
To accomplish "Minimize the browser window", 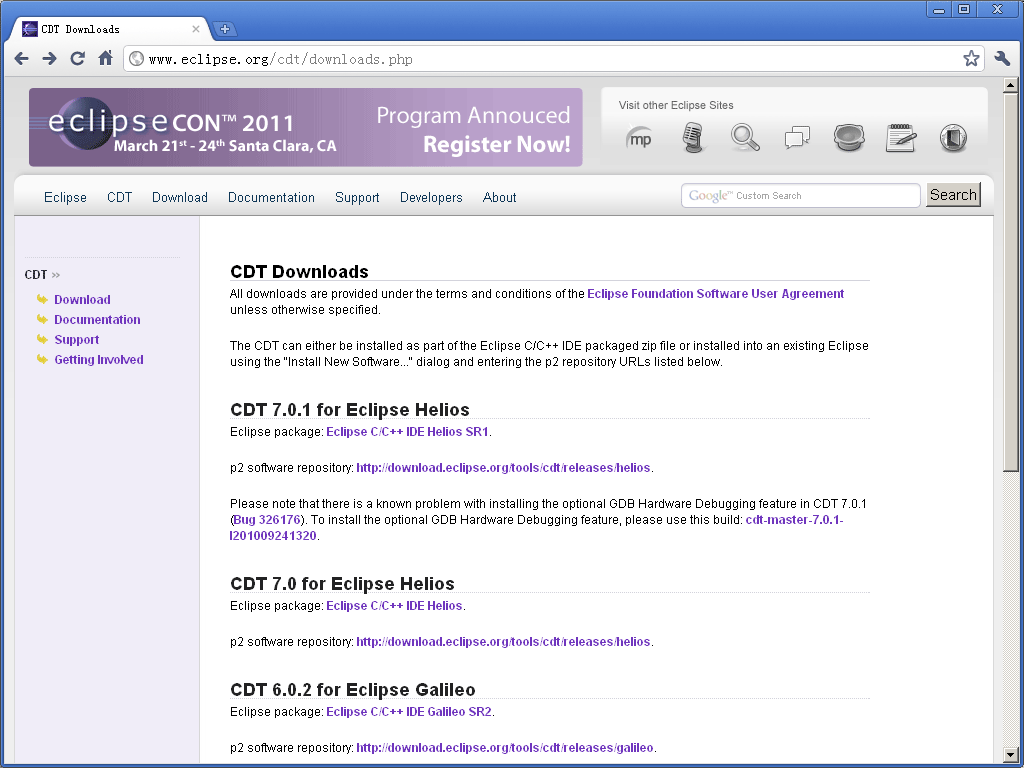I will pyautogui.click(x=939, y=9).
